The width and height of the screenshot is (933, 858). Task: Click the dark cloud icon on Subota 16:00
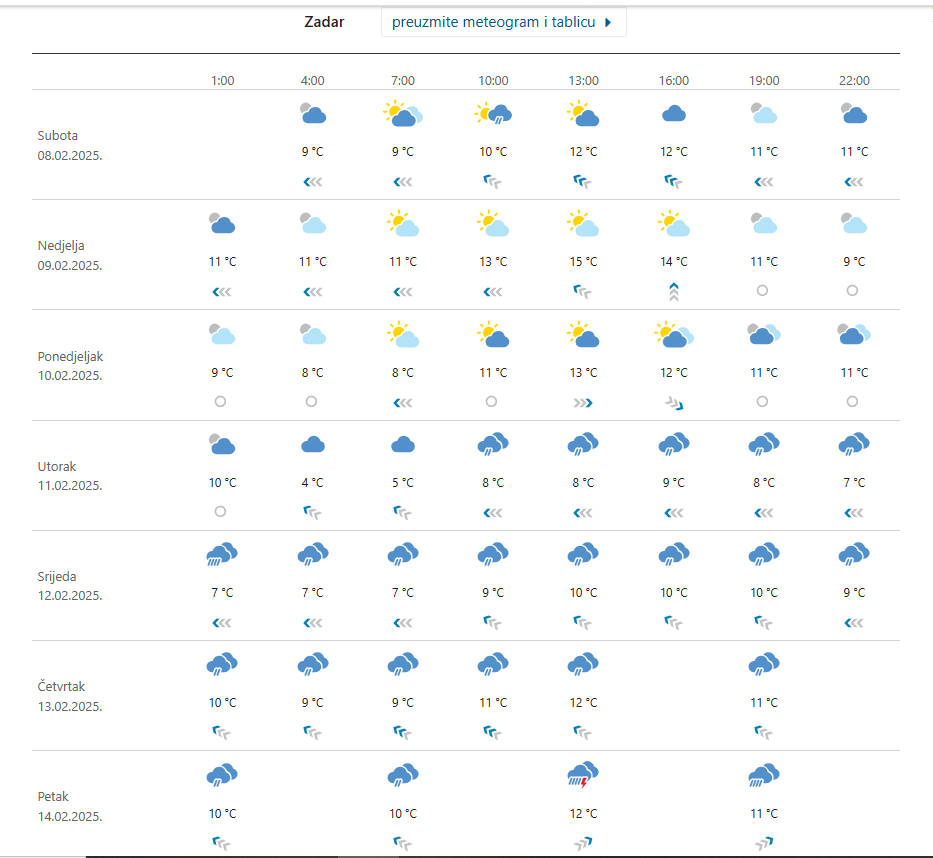coord(674,114)
